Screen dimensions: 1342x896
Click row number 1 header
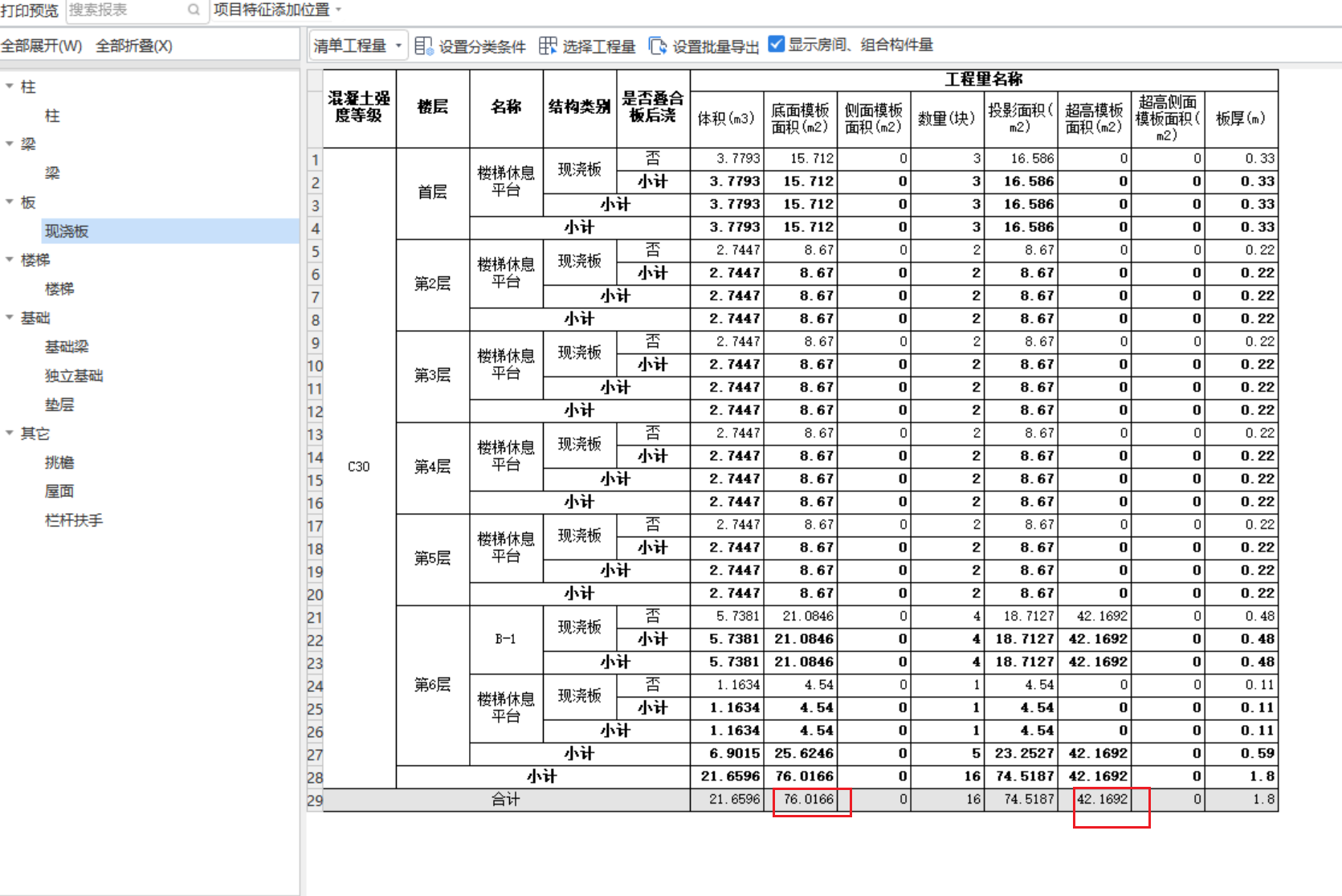(x=315, y=160)
